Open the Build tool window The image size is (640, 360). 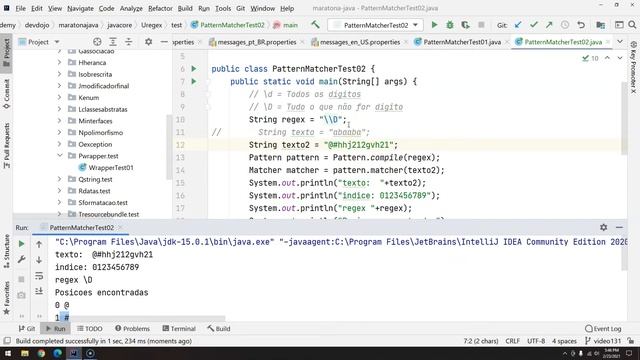218,328
